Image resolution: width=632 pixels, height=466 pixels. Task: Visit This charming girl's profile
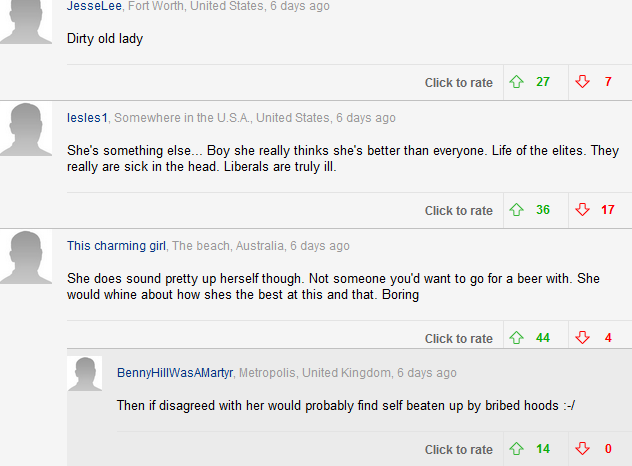116,246
